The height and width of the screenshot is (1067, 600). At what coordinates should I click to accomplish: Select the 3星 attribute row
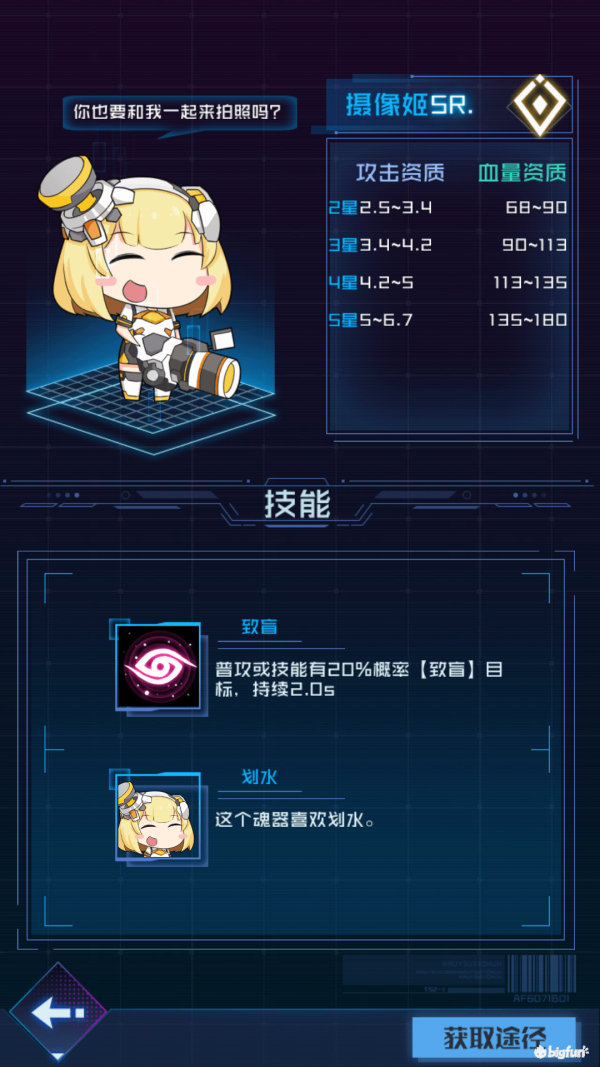448,245
